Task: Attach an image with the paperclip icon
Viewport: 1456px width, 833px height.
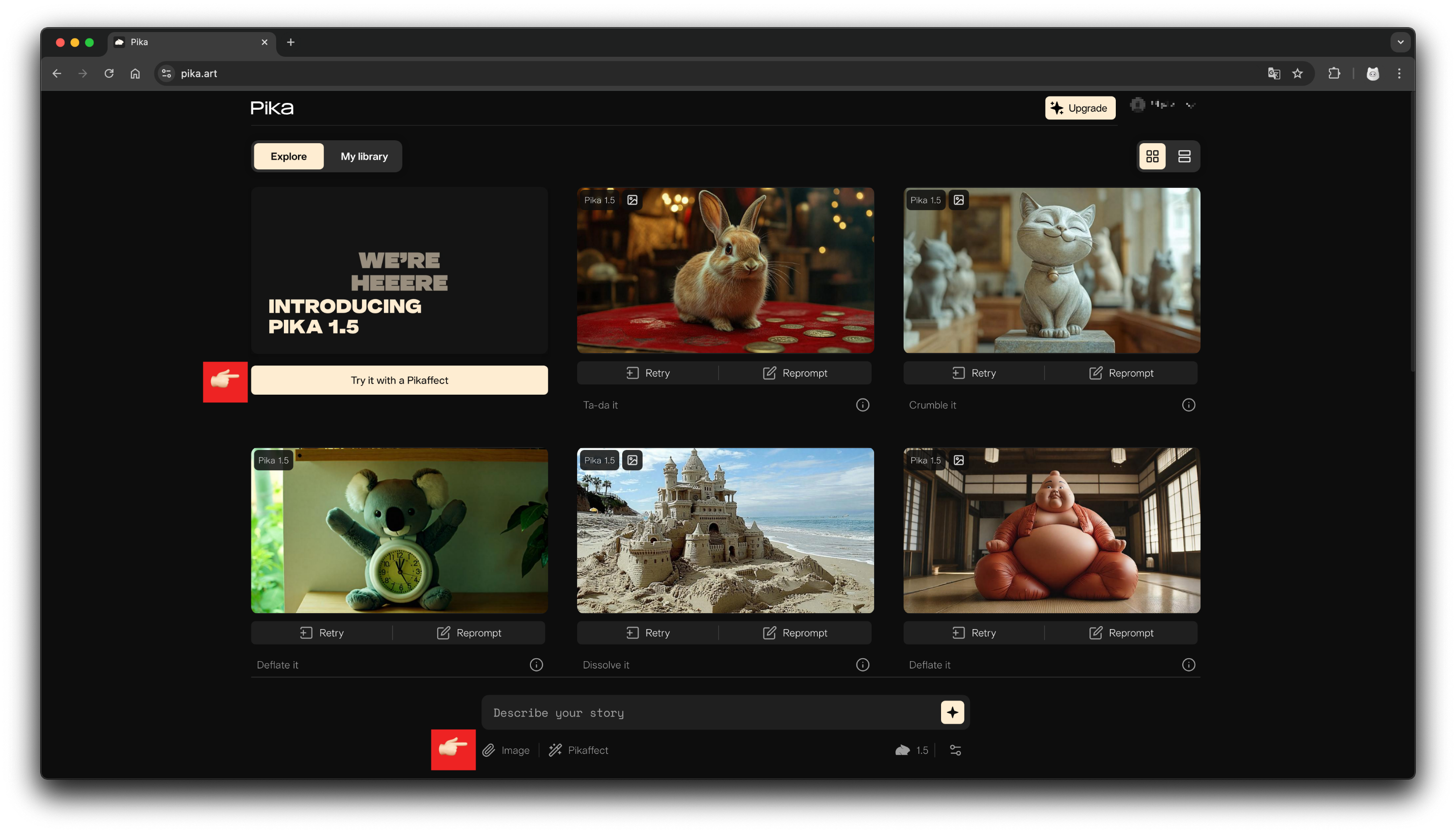Action: pos(488,750)
